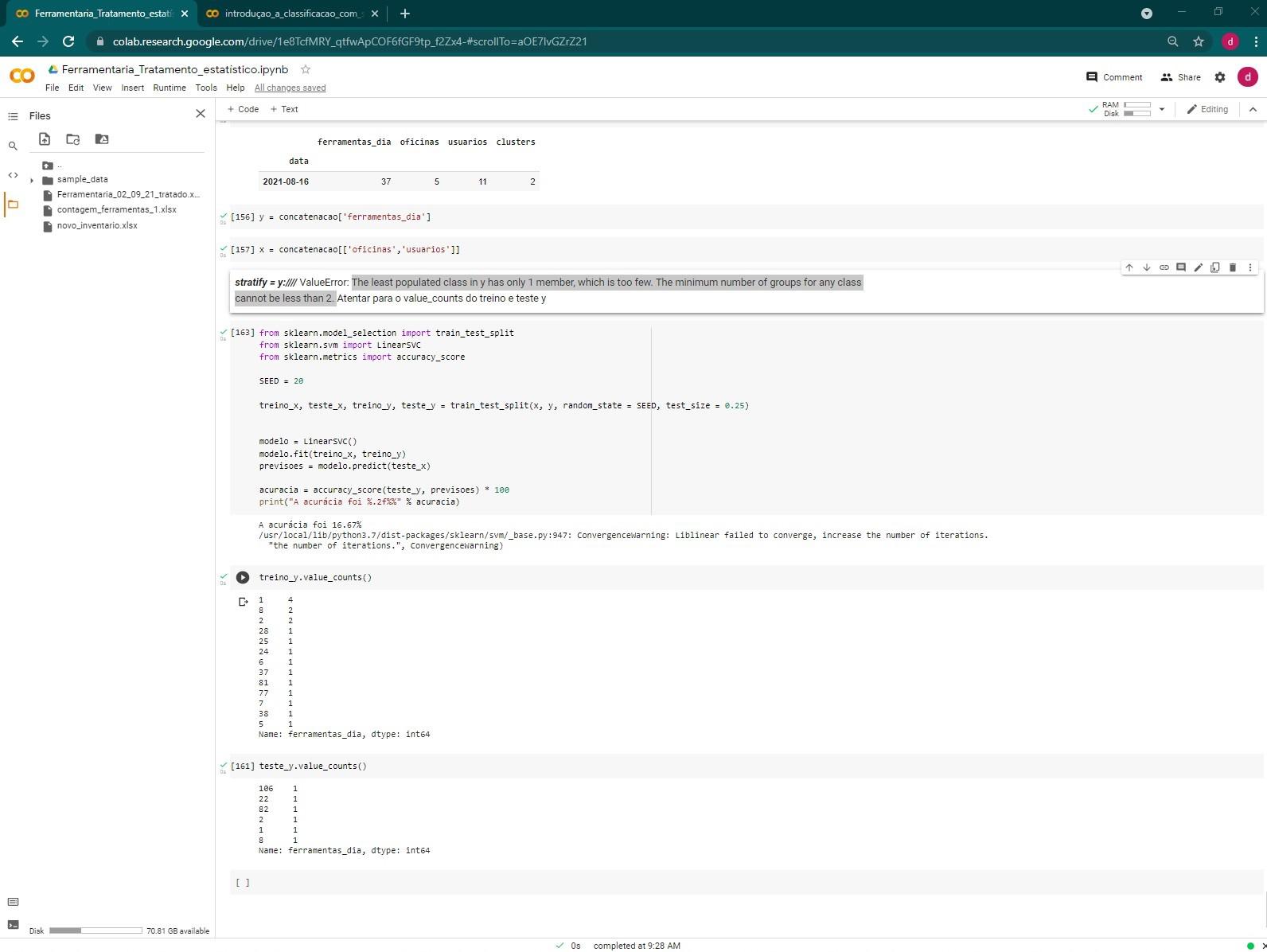1267x952 pixels.
Task: Collapse the header with chevron
Action: pyautogui.click(x=1253, y=109)
